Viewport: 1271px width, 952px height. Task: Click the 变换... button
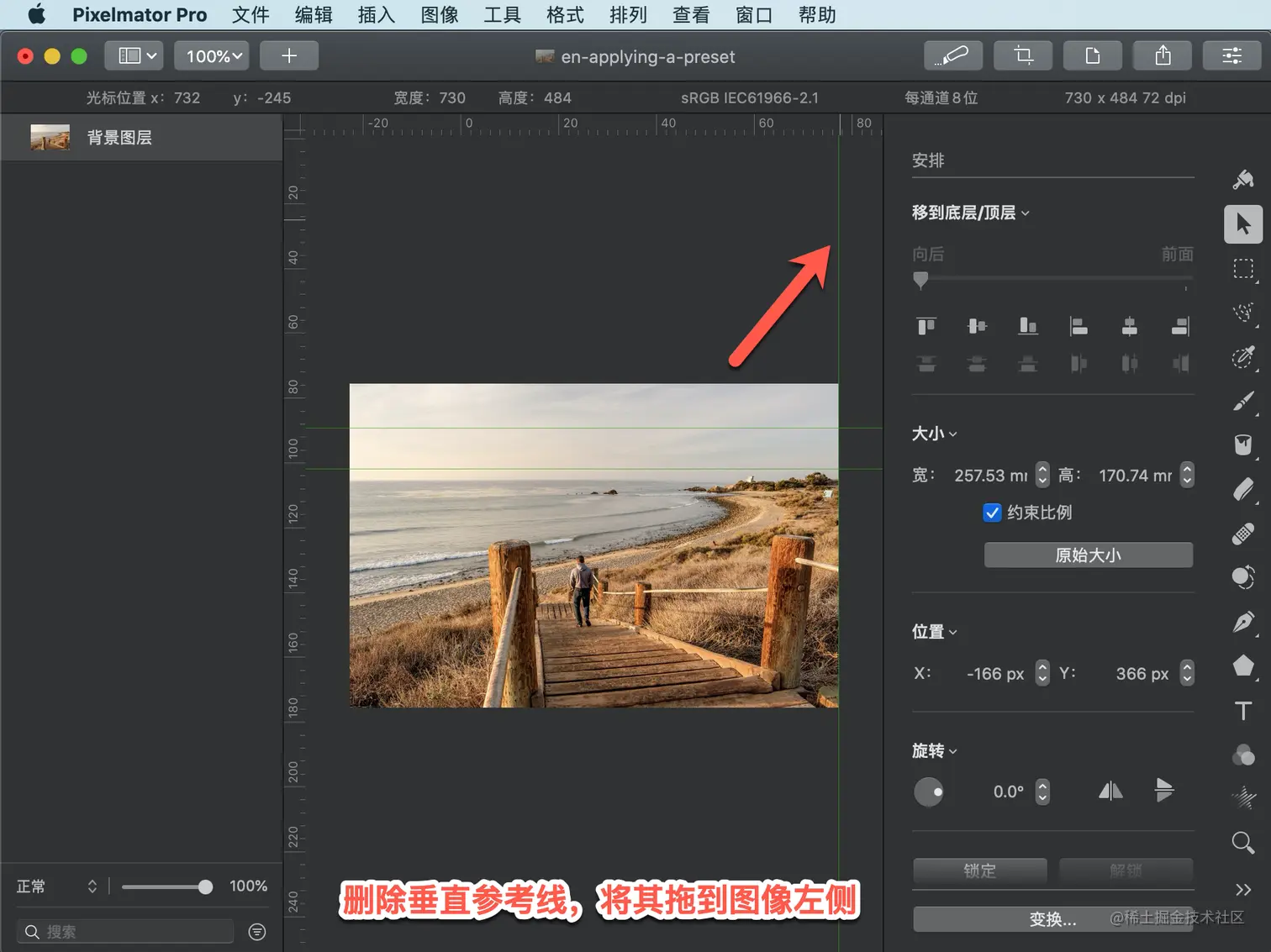coord(1053,919)
